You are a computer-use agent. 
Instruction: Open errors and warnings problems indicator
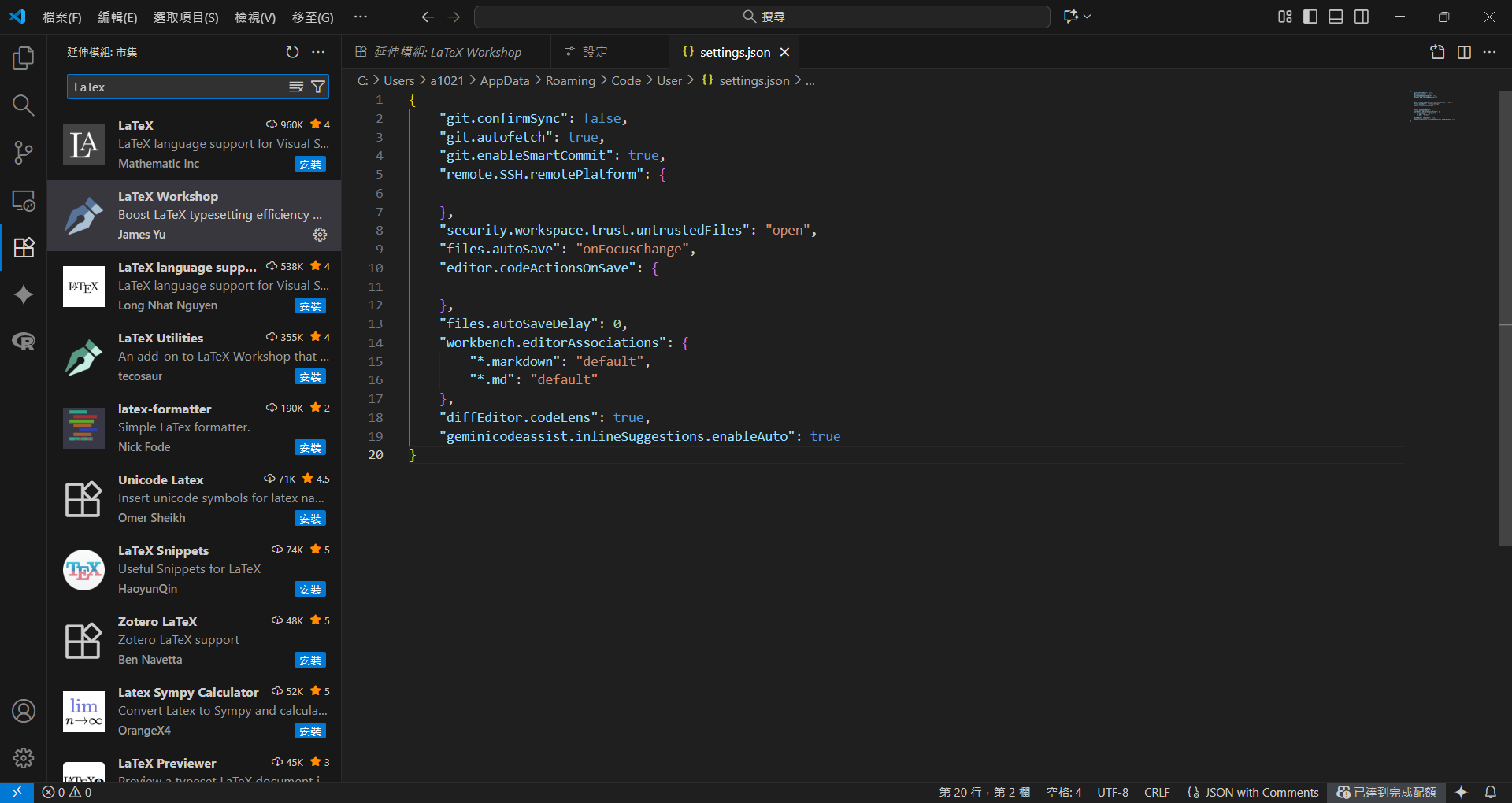pyautogui.click(x=67, y=792)
